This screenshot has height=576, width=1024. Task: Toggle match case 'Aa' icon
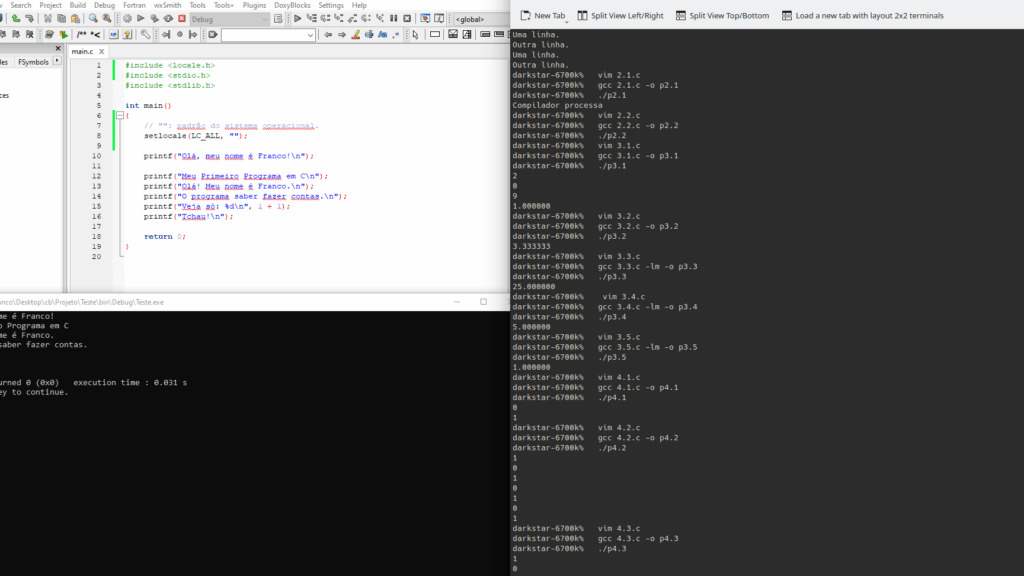click(383, 35)
